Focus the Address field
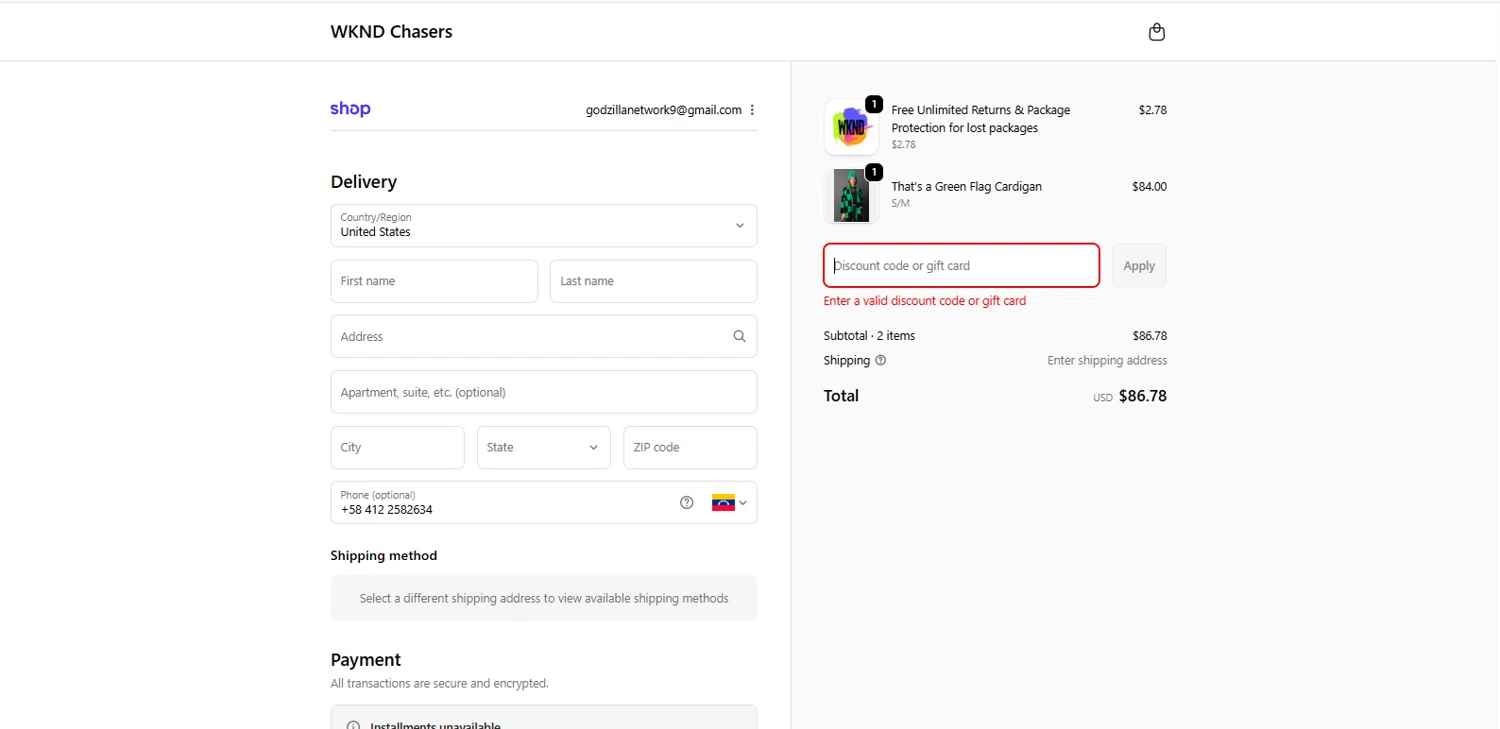The image size is (1500, 729). pyautogui.click(x=544, y=336)
